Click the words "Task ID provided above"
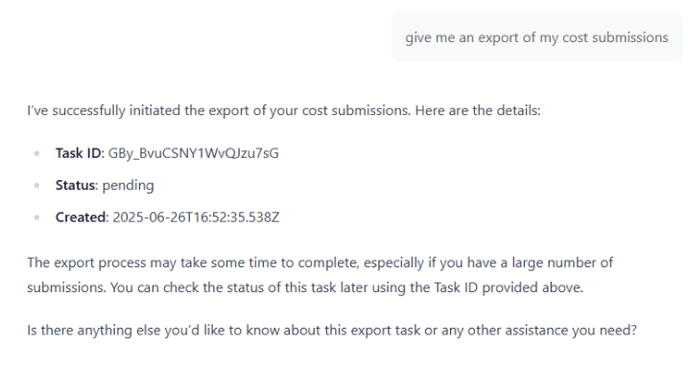The image size is (688, 367). click(x=507, y=288)
